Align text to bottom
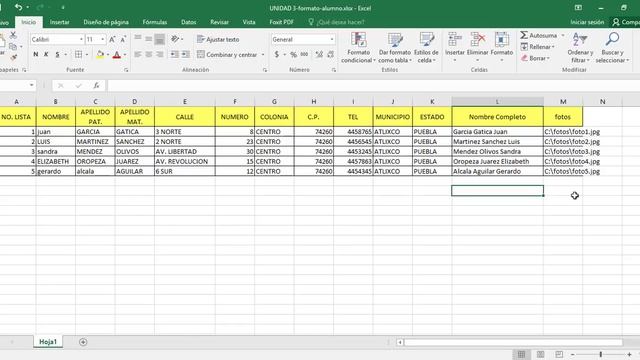 point(160,39)
